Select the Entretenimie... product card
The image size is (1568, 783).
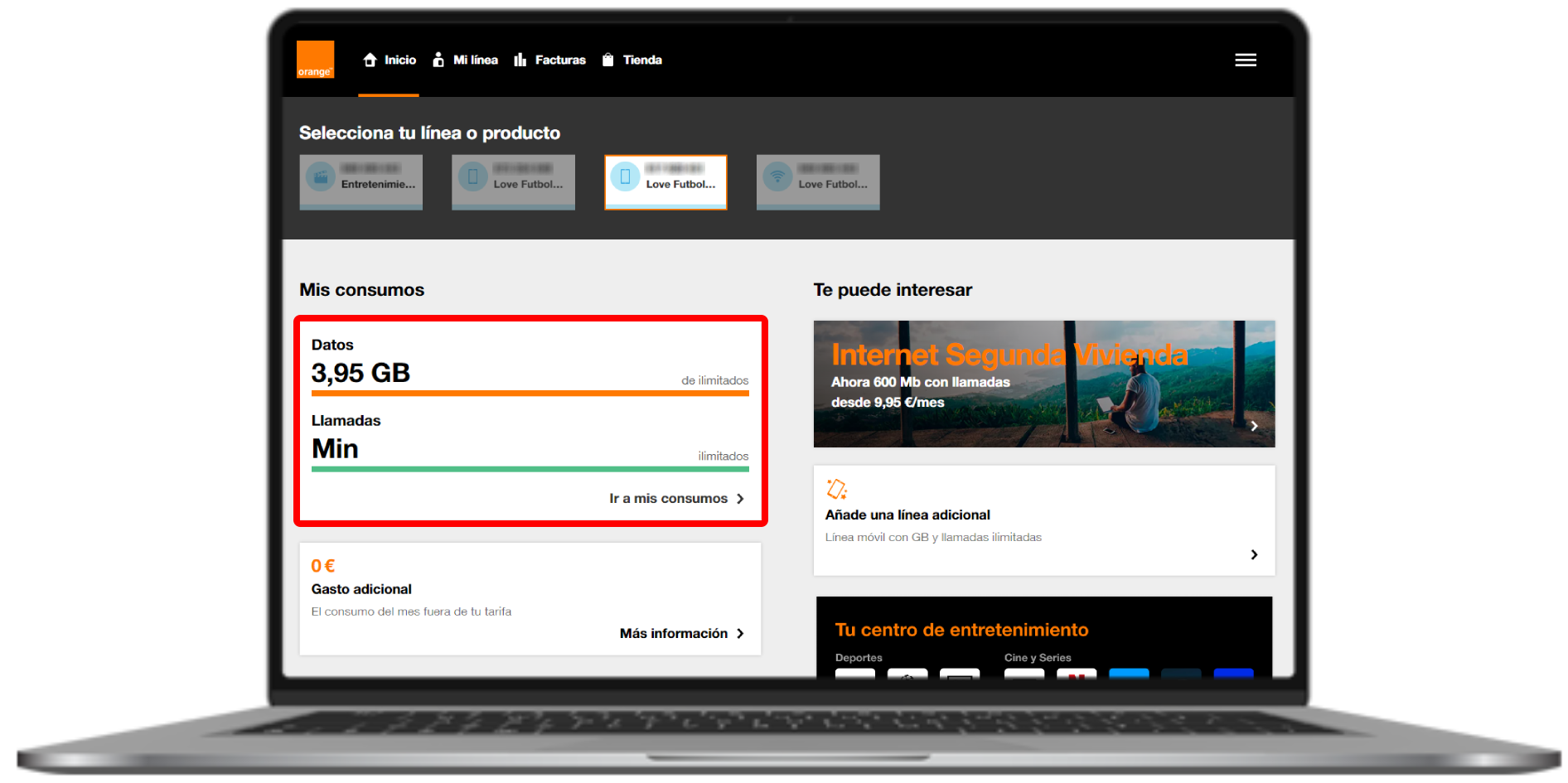pyautogui.click(x=361, y=181)
